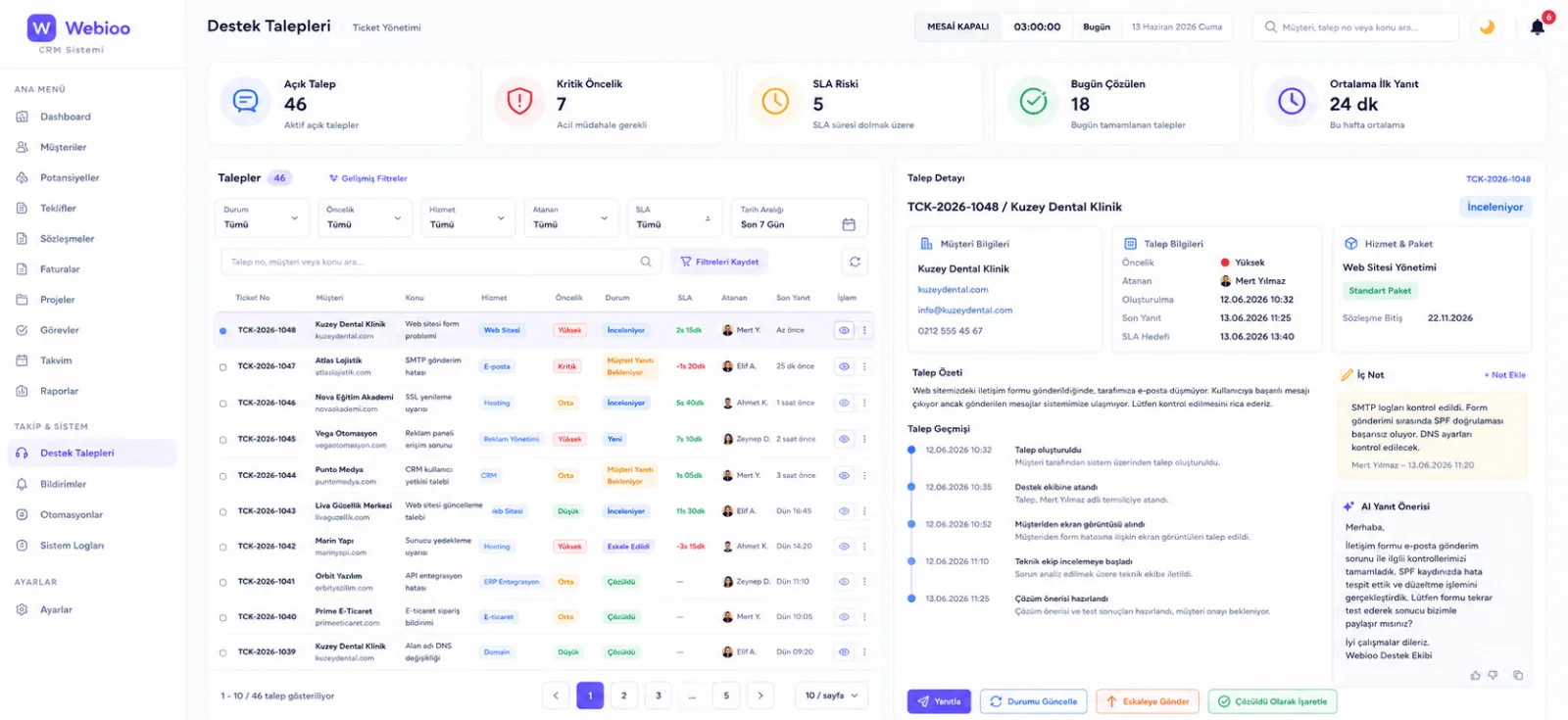This screenshot has width=1568, height=720.
Task: Open row menu for TCK-2026-1047
Action: (864, 366)
